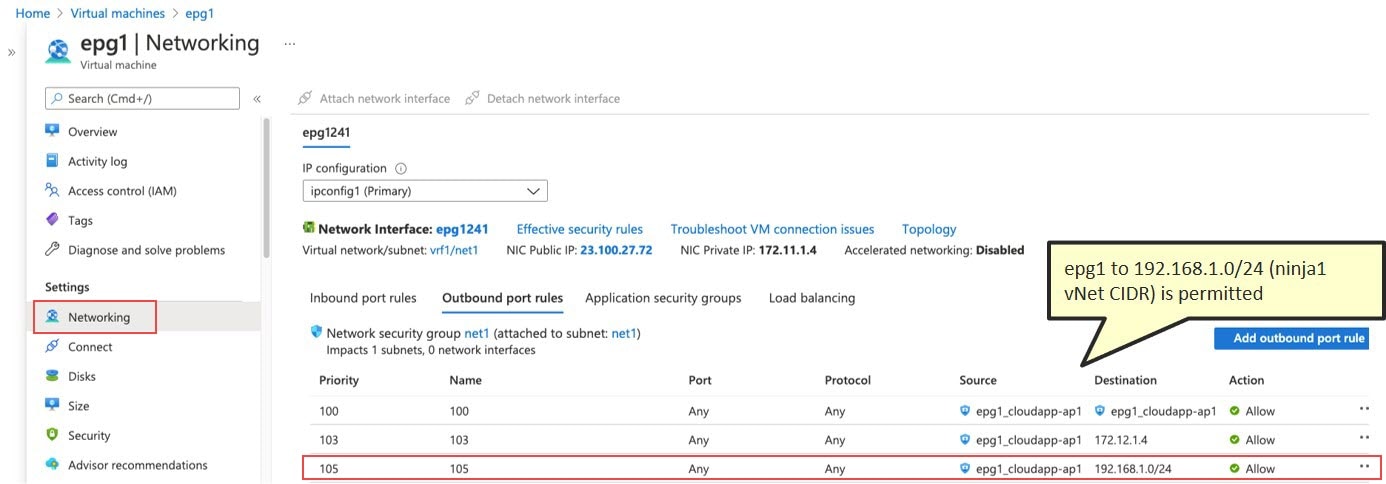Click the Diagnose and solve problems wrench icon
The height and width of the screenshot is (484, 1386).
[x=53, y=250]
